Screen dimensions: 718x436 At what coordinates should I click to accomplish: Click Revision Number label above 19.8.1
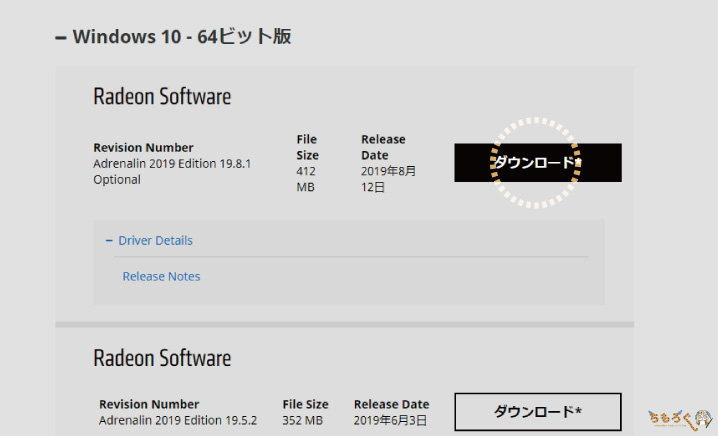point(143,147)
